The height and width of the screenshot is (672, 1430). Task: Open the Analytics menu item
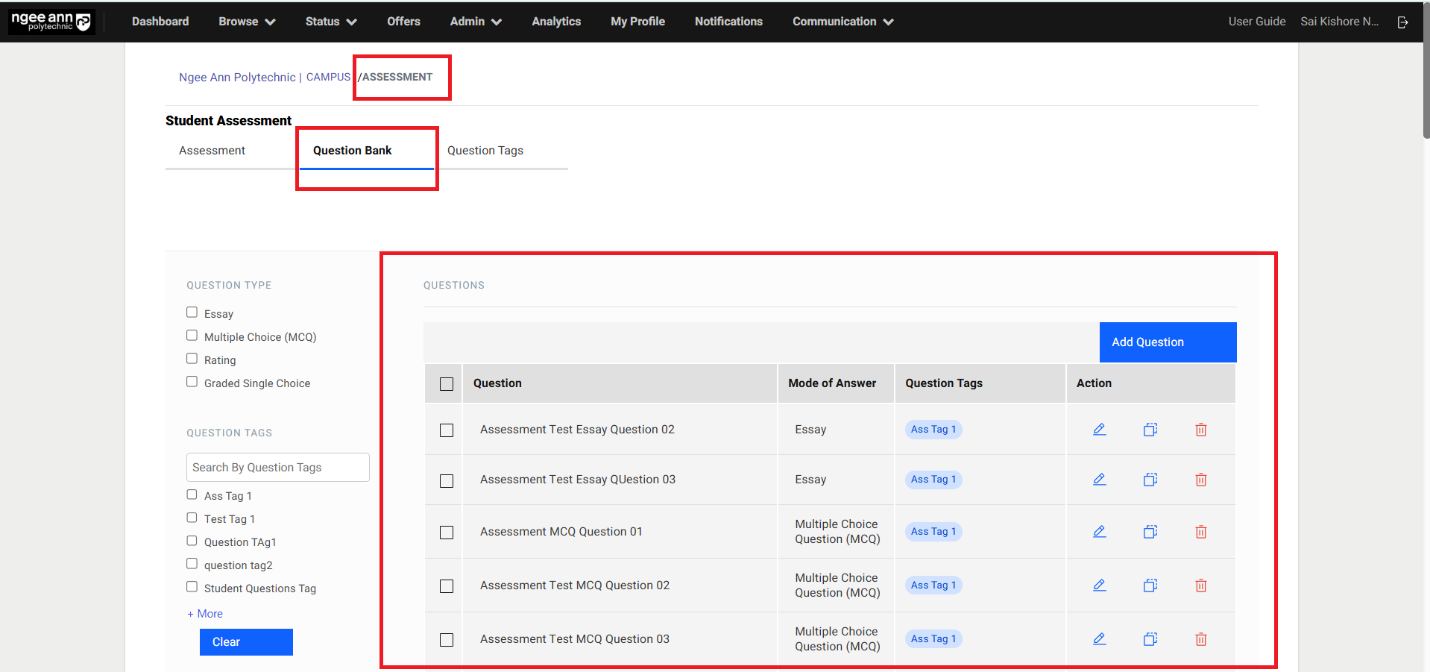556,21
